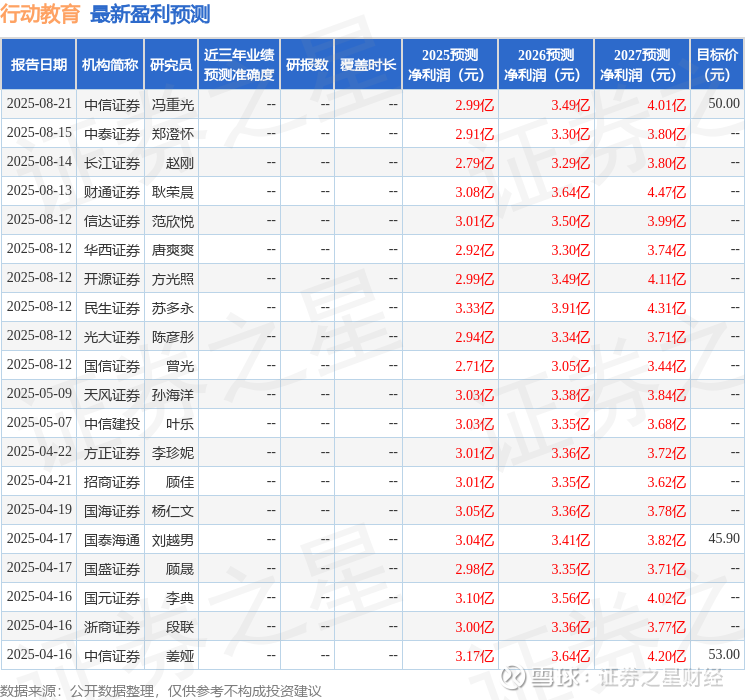The height and width of the screenshot is (700, 745).
Task: Select institution 开源证券
Action: coord(112,279)
